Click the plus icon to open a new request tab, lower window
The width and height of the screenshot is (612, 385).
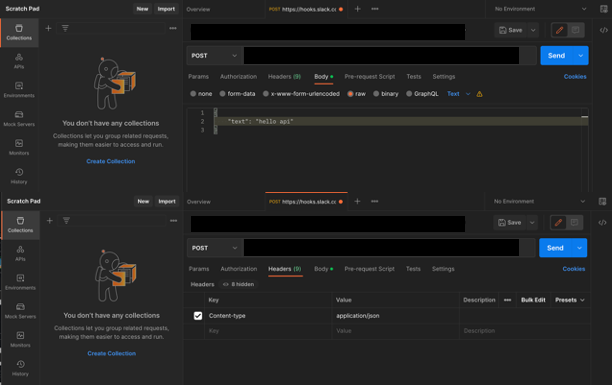(x=357, y=201)
